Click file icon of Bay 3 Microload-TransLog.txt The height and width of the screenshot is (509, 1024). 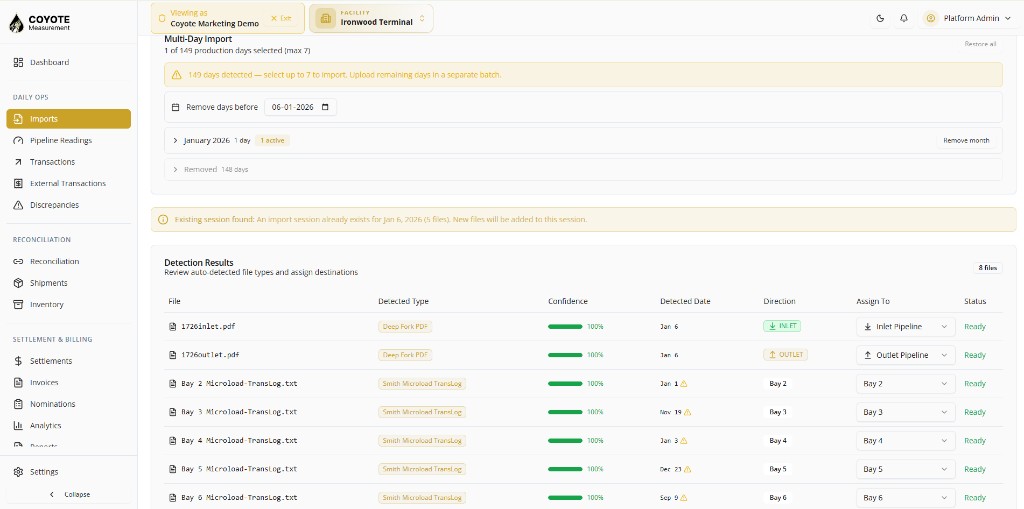172,412
